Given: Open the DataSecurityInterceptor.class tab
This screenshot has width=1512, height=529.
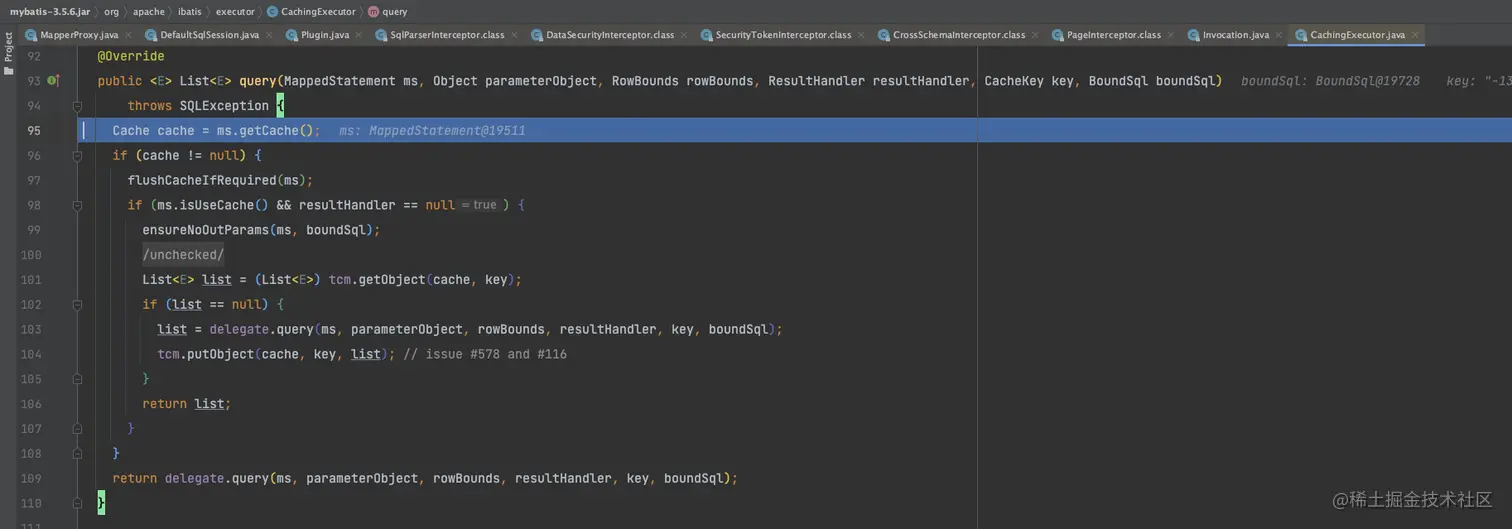Looking at the screenshot, I should 610,35.
